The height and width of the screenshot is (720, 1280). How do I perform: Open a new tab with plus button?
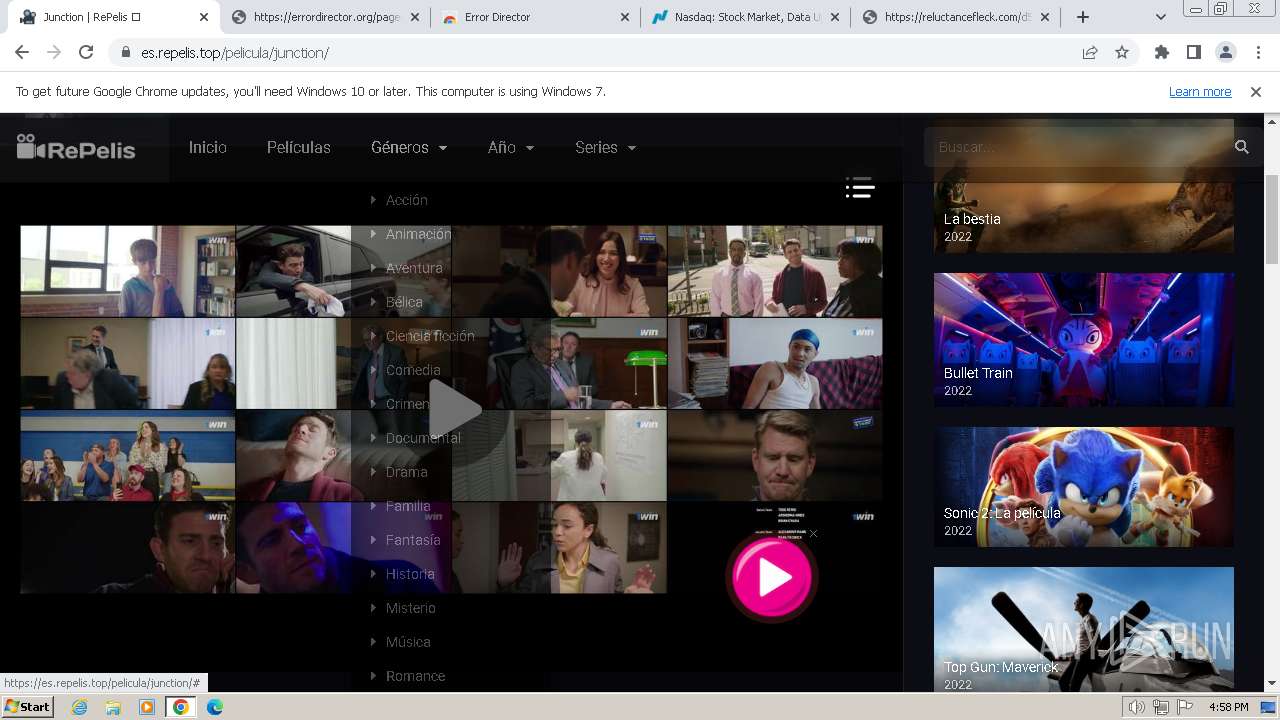[1082, 17]
